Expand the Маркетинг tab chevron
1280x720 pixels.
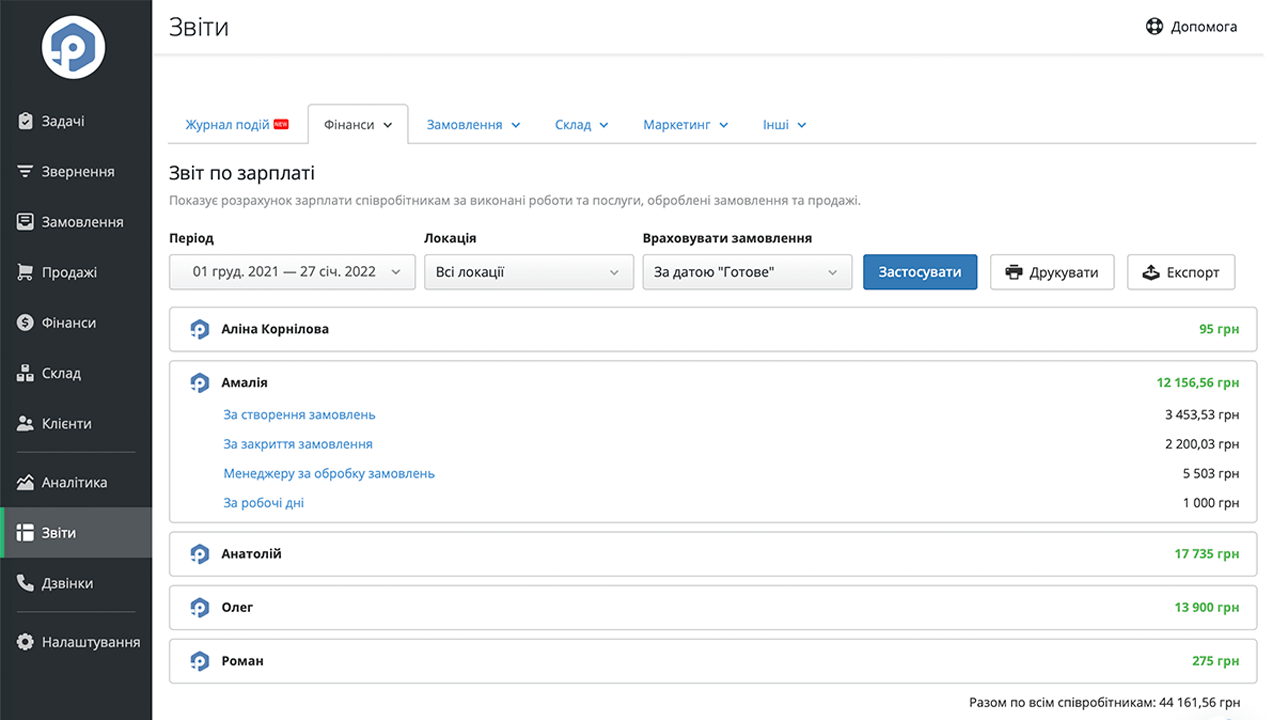(x=723, y=126)
